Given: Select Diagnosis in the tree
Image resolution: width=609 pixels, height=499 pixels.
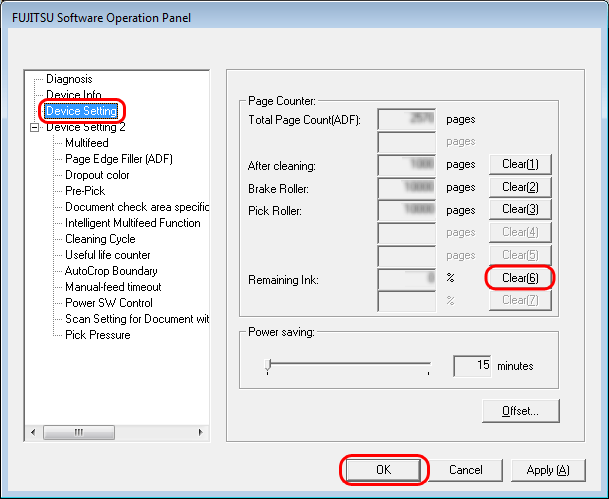Looking at the screenshot, I should (x=69, y=79).
